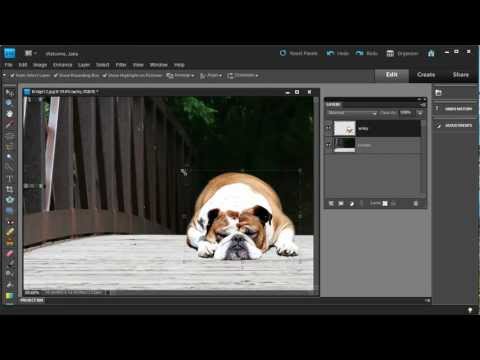Expand the Adjustments panel

[x=455, y=125]
